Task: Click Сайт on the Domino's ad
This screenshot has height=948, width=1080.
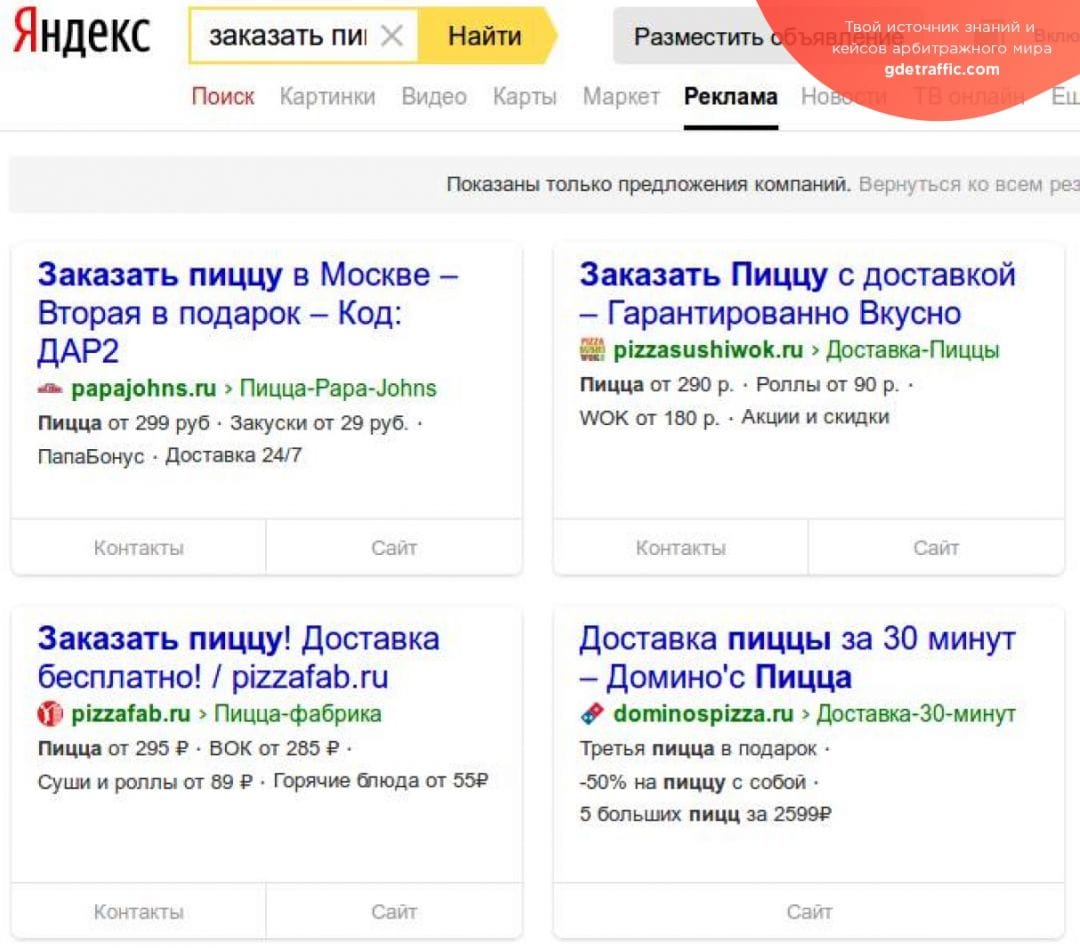Action: tap(810, 911)
